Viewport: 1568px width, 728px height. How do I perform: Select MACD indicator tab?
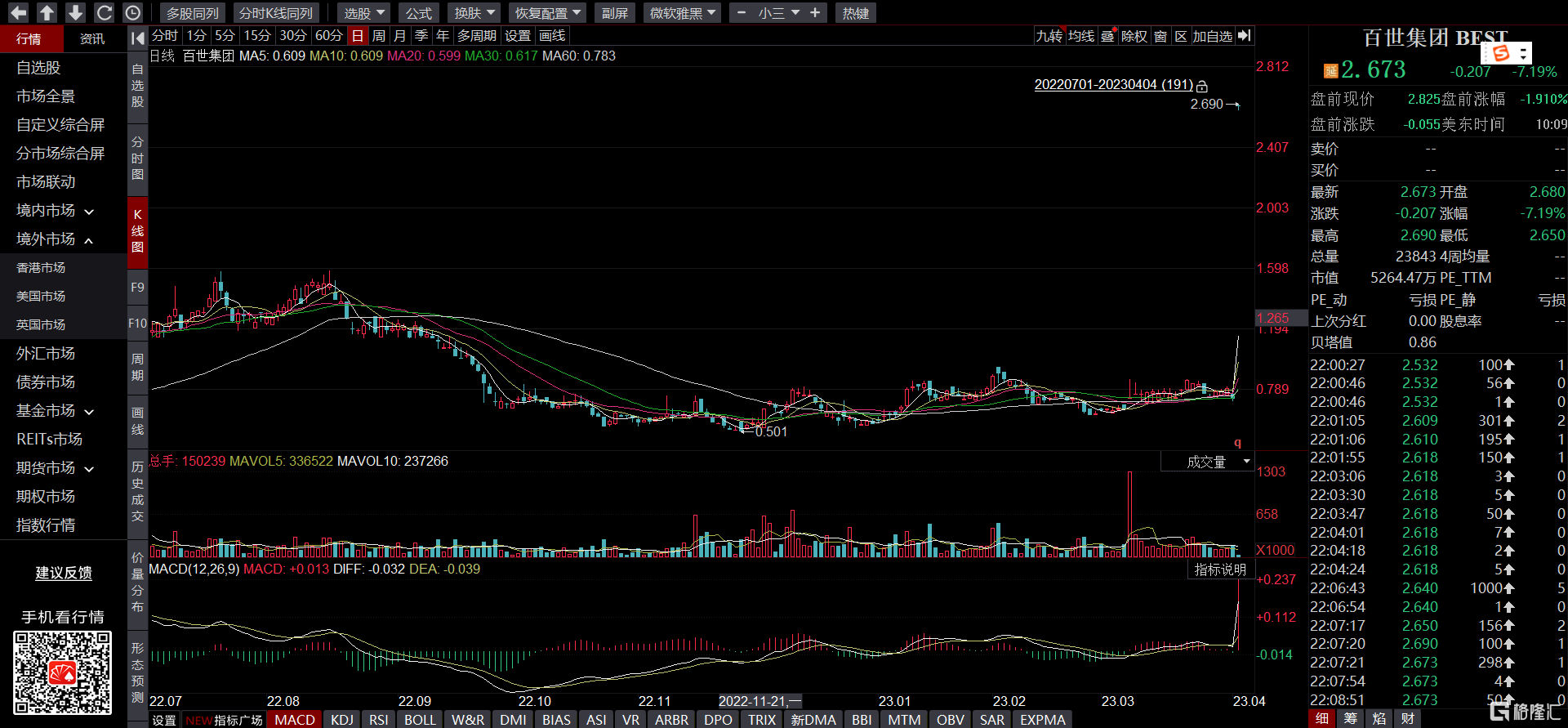(295, 719)
